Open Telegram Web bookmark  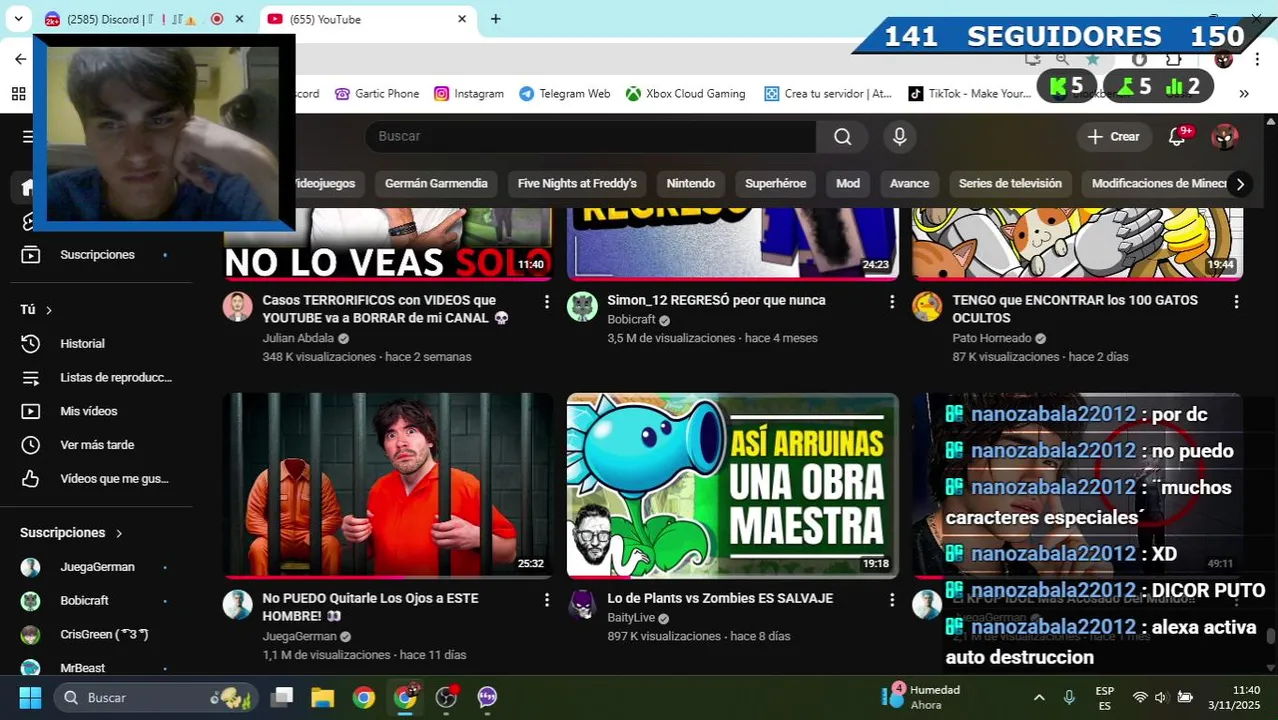tap(564, 93)
